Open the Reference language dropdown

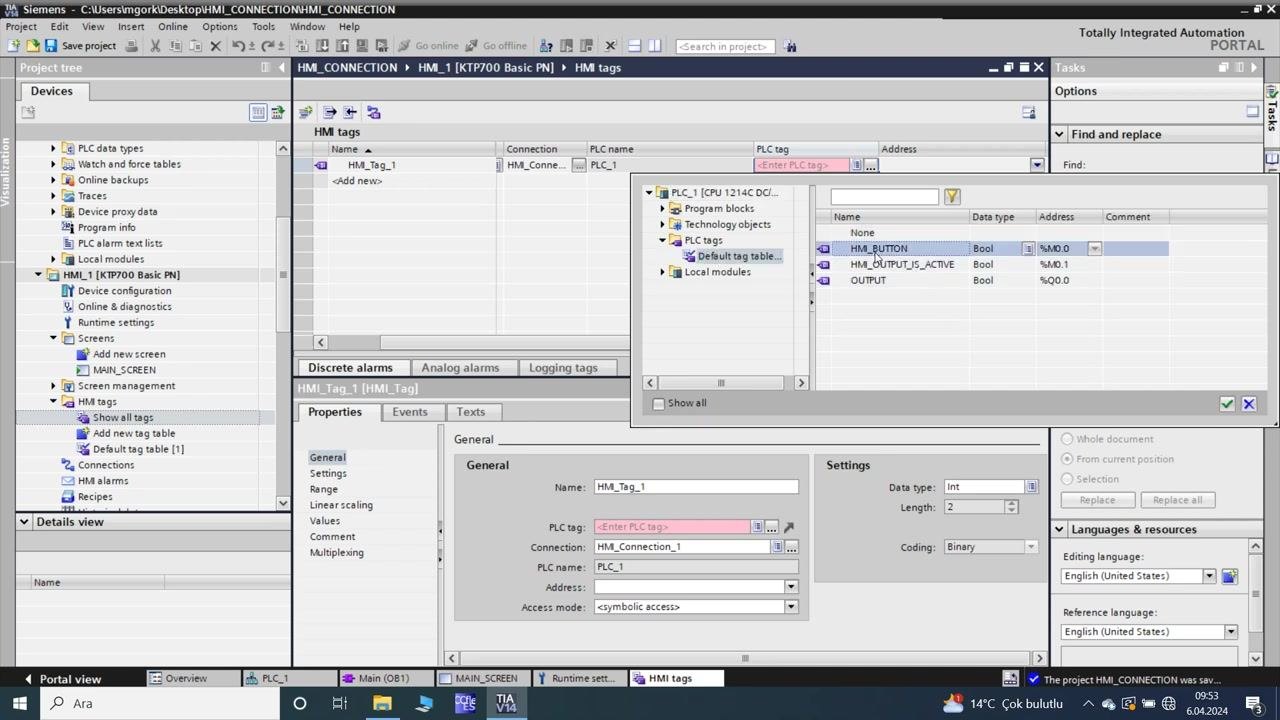tap(1231, 632)
